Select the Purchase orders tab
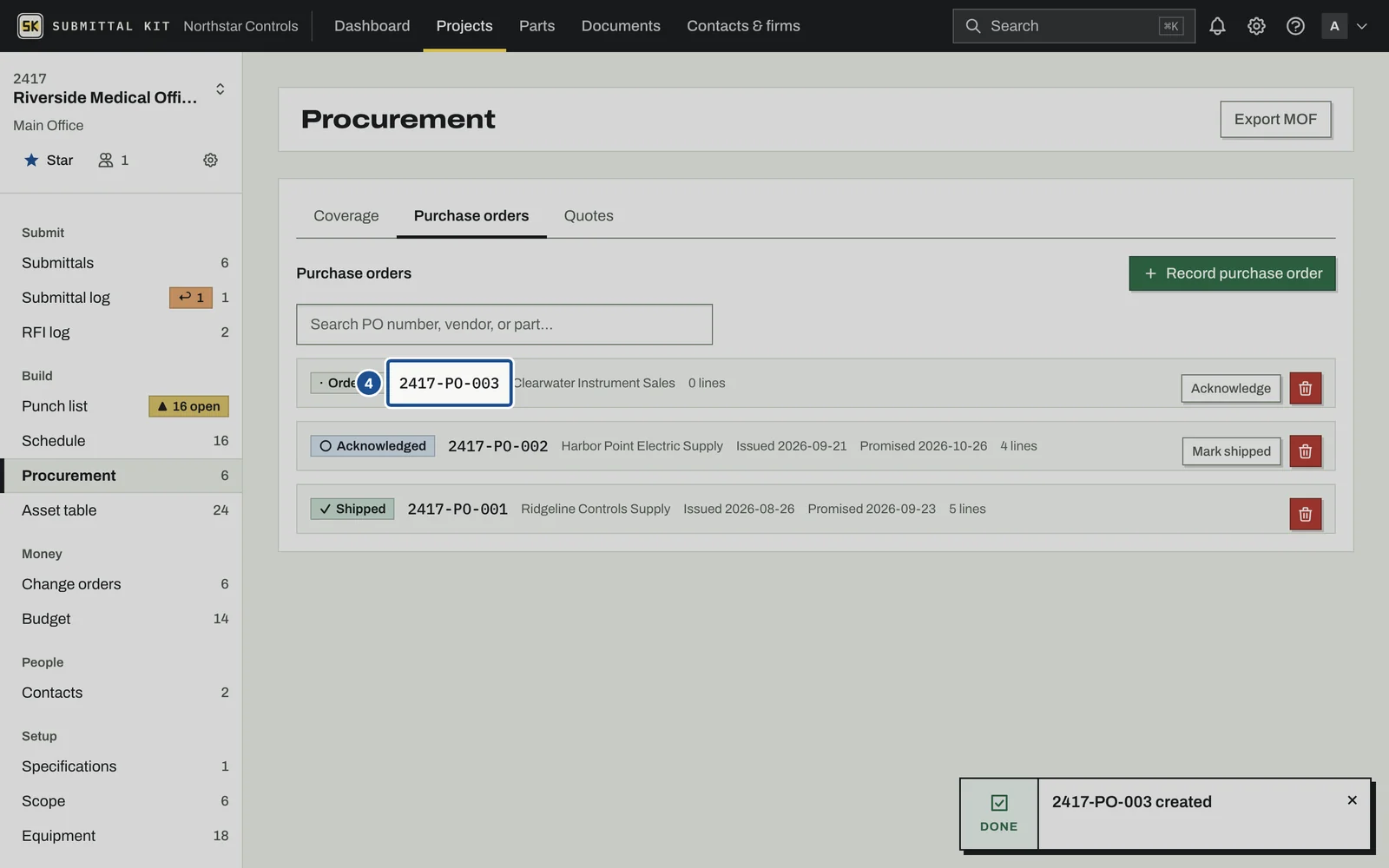Screen dimensions: 1389x868 click(x=471, y=215)
